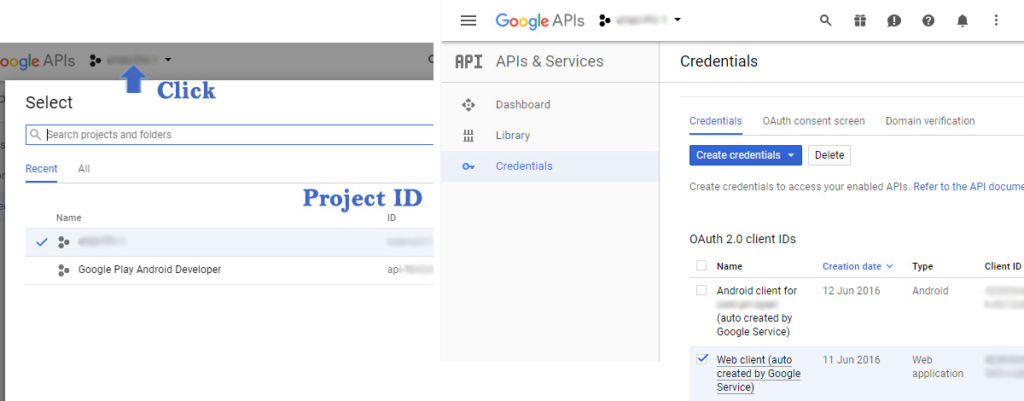Viewport: 1024px width, 401px height.
Task: Check the Android client row checkbox
Action: pyautogui.click(x=701, y=291)
